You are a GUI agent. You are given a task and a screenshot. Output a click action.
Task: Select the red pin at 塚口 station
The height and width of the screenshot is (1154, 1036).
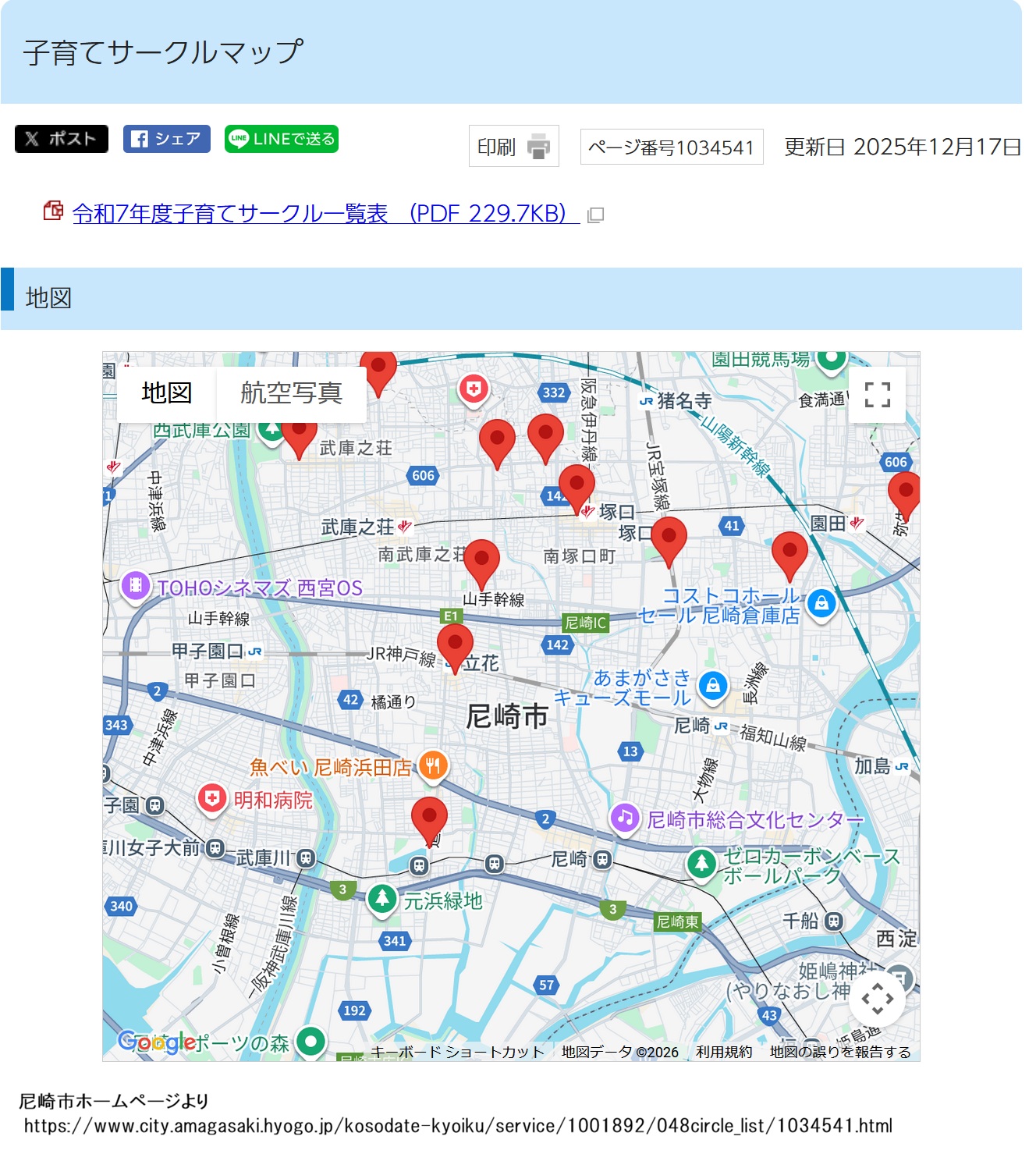click(577, 485)
